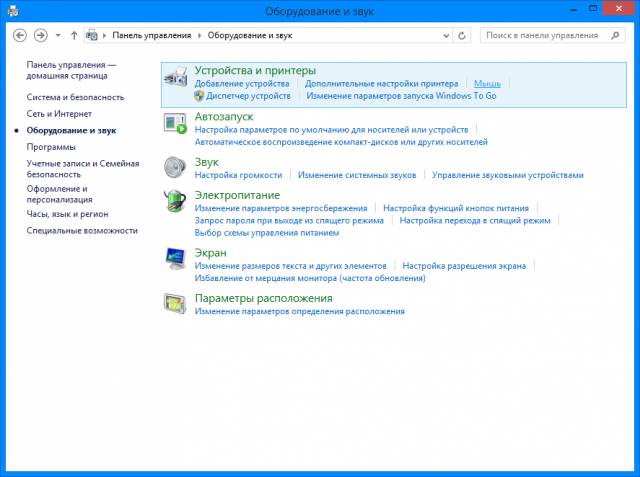Open the Параметры расположения icon
The height and width of the screenshot is (477, 640).
pyautogui.click(x=176, y=304)
